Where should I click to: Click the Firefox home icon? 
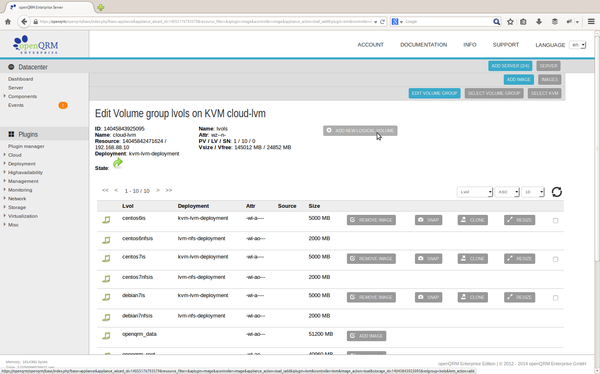point(8,22)
